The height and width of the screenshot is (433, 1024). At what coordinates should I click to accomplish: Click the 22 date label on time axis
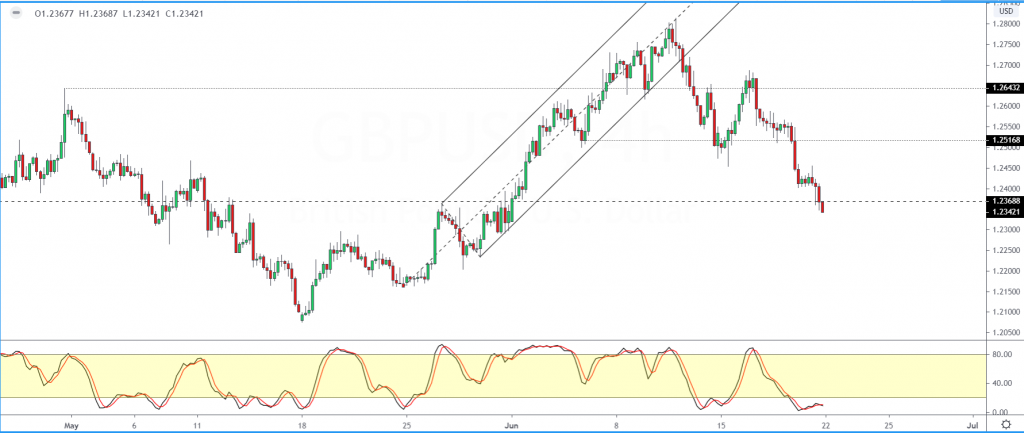825,425
